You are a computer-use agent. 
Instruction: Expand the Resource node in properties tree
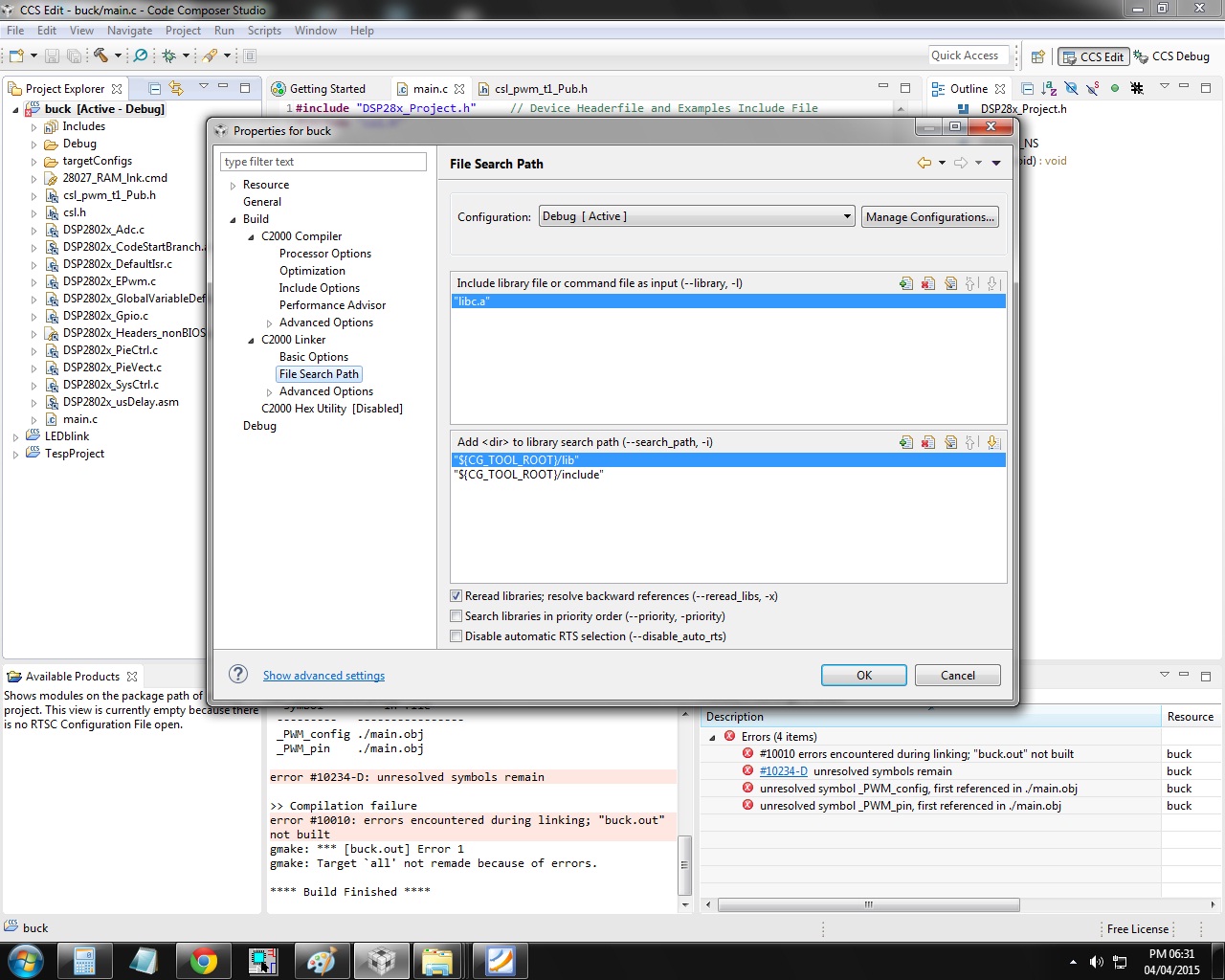(x=233, y=186)
